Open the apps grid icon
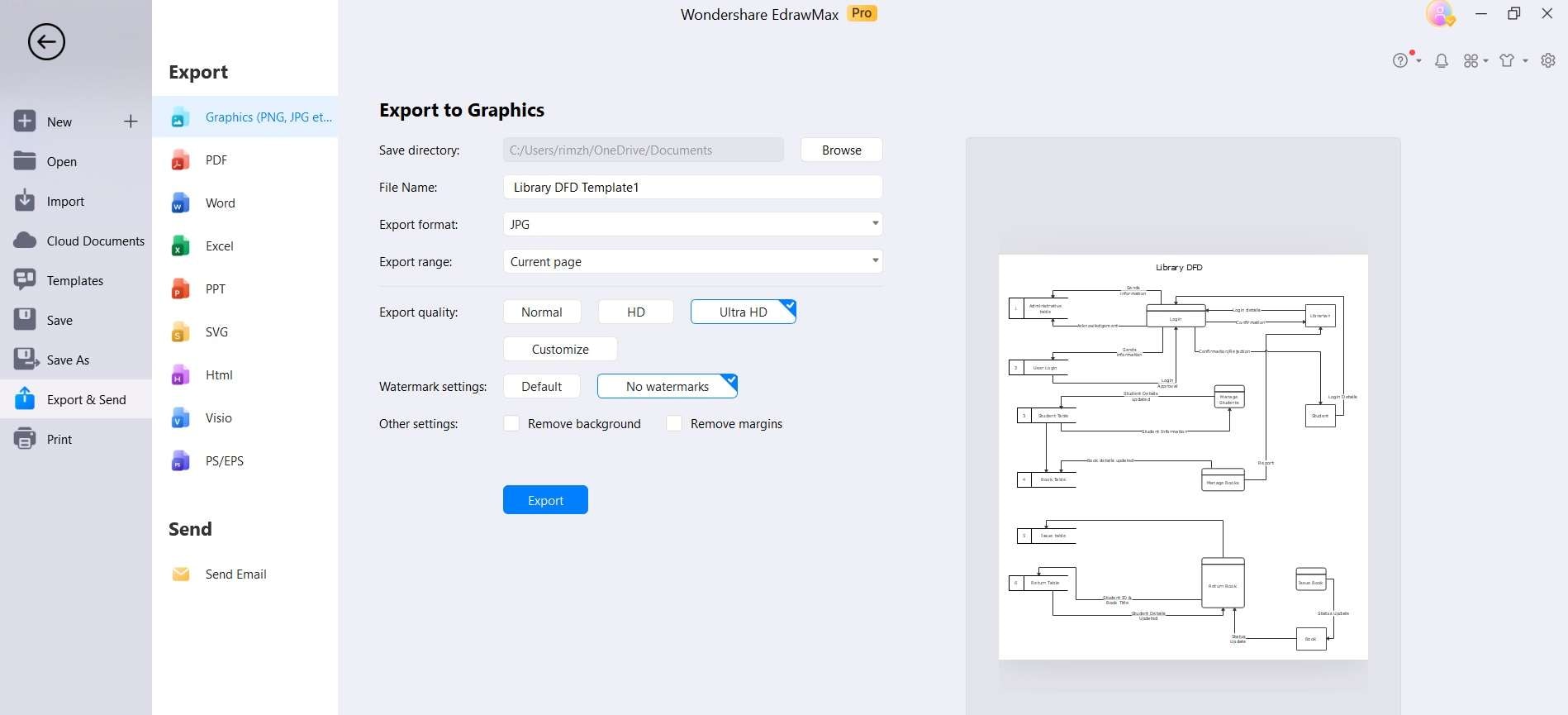The width and height of the screenshot is (1568, 715). 1471,60
